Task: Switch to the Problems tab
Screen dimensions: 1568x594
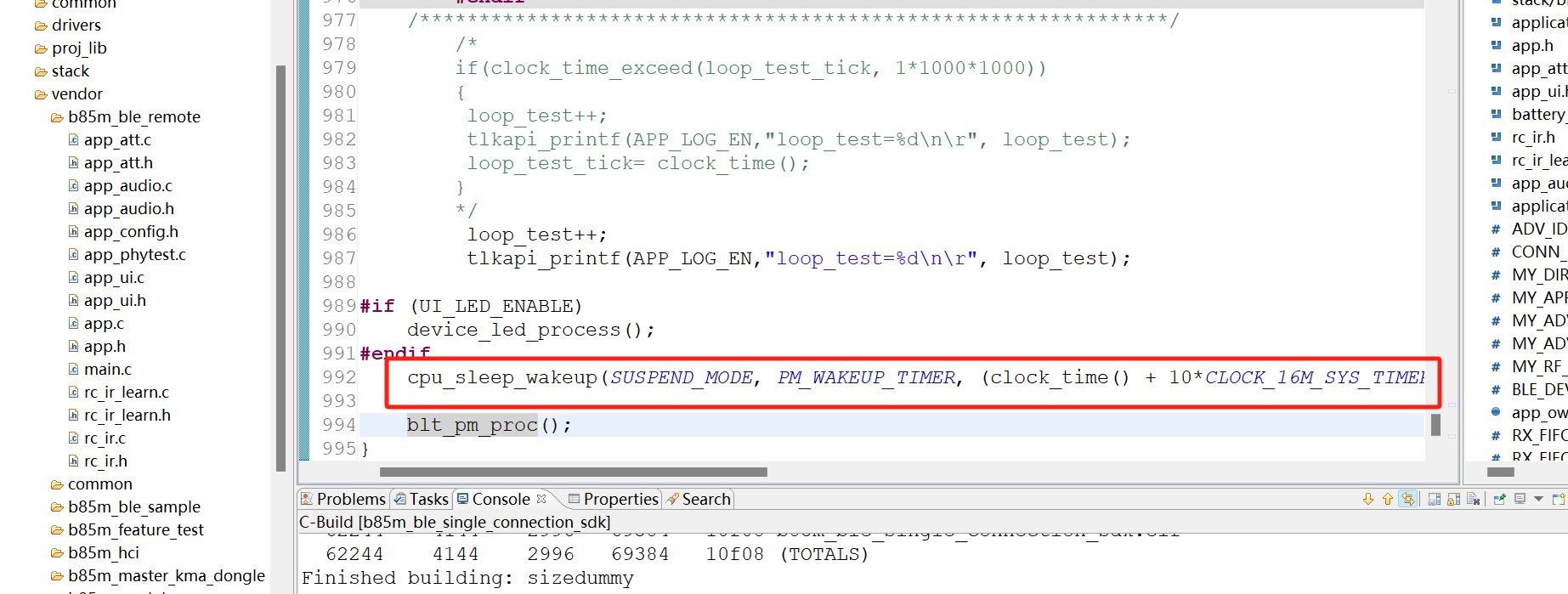Action: click(x=342, y=500)
